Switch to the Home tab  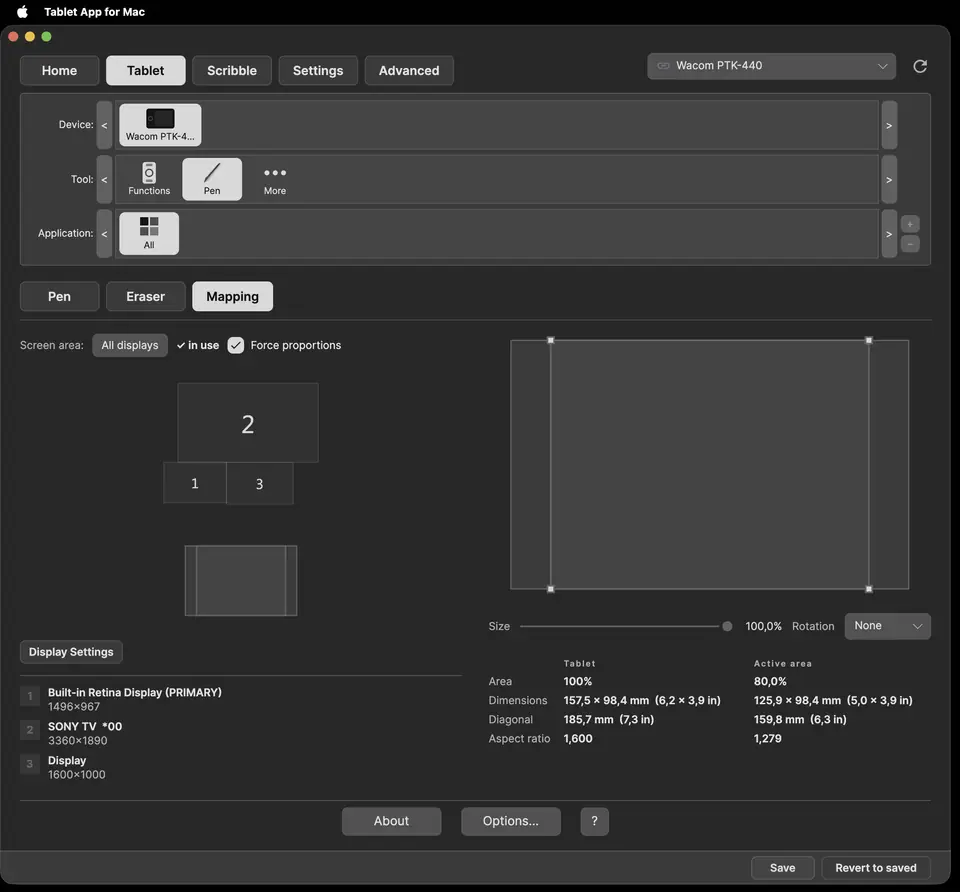tap(59, 70)
